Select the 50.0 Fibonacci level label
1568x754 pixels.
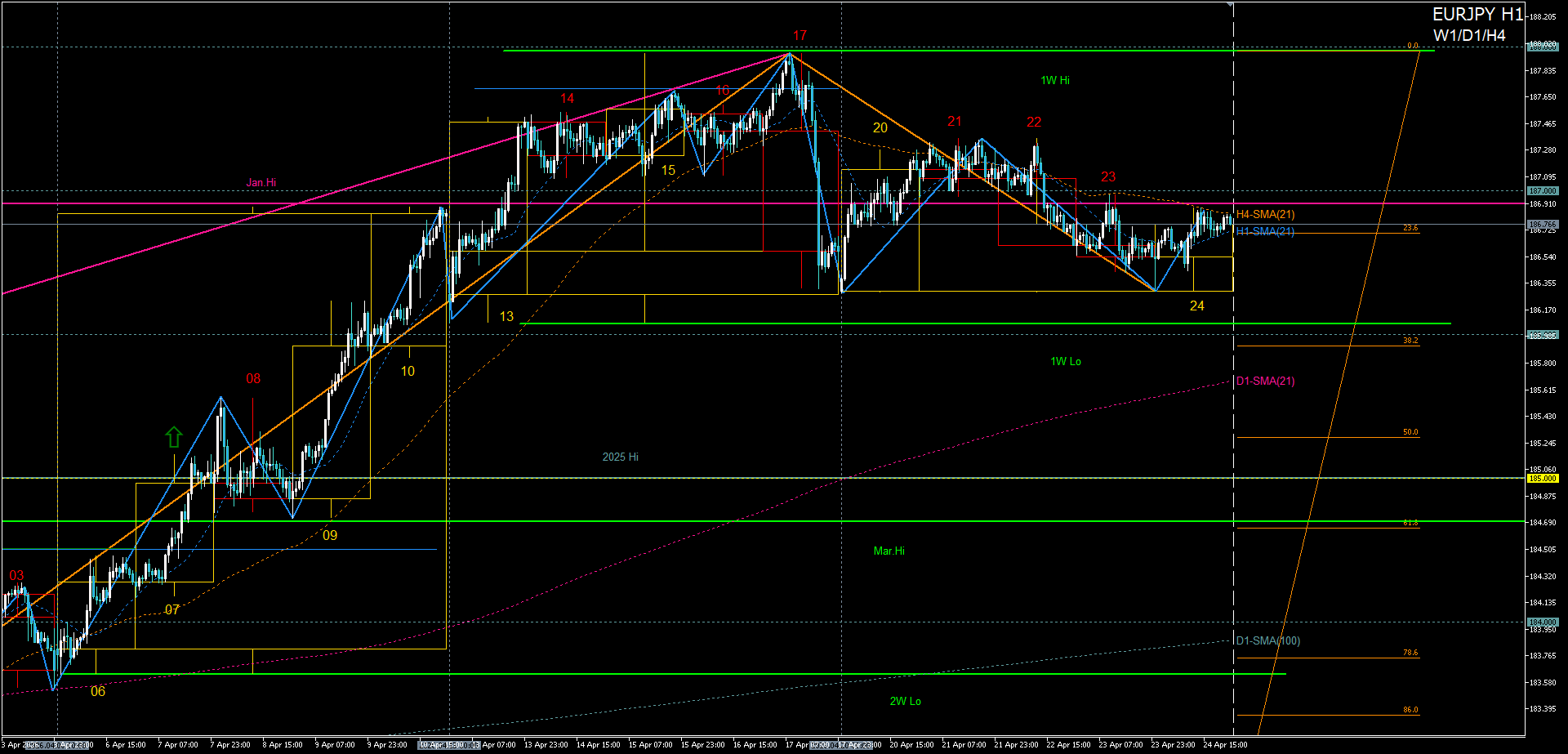[x=1410, y=432]
